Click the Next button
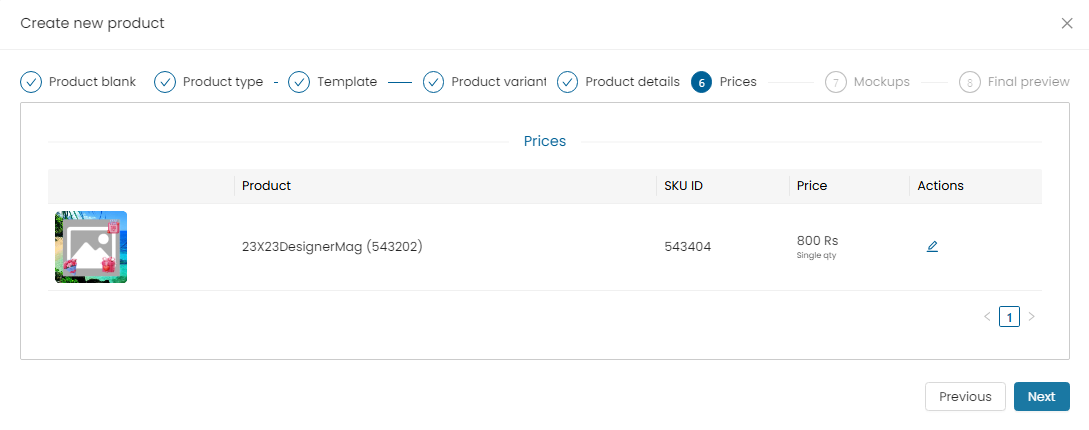The height and width of the screenshot is (430, 1089). 1042,397
